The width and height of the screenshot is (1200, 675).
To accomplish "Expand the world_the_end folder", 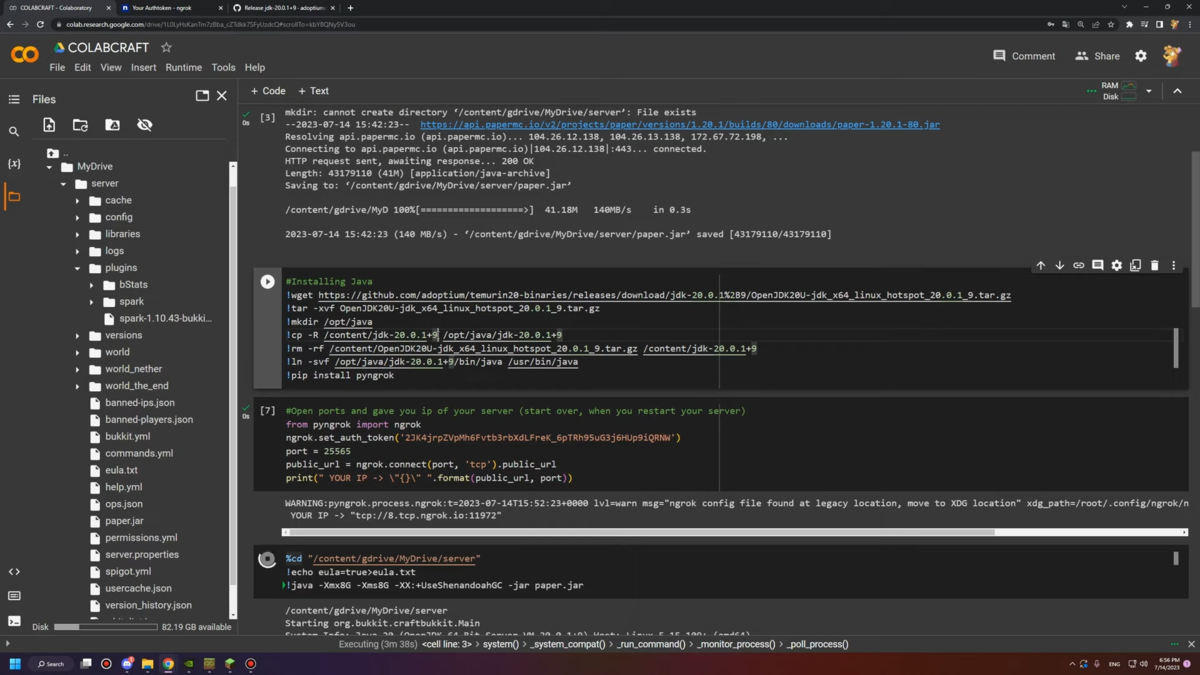I will click(77, 386).
